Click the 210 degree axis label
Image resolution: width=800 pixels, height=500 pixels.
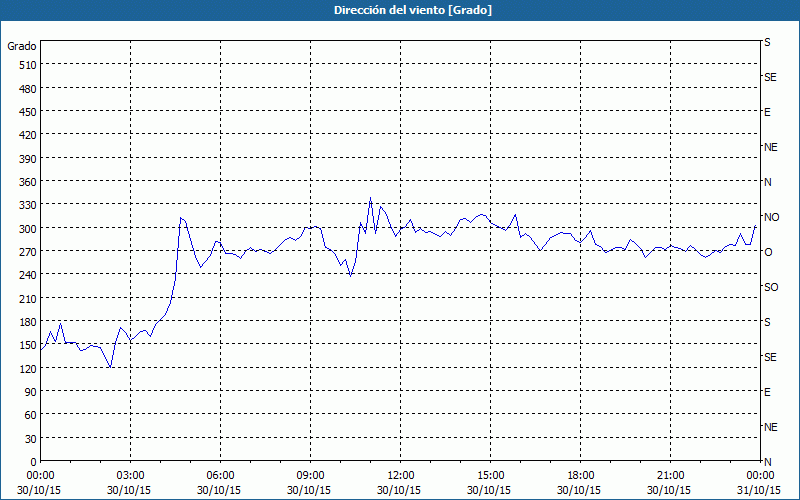28,298
